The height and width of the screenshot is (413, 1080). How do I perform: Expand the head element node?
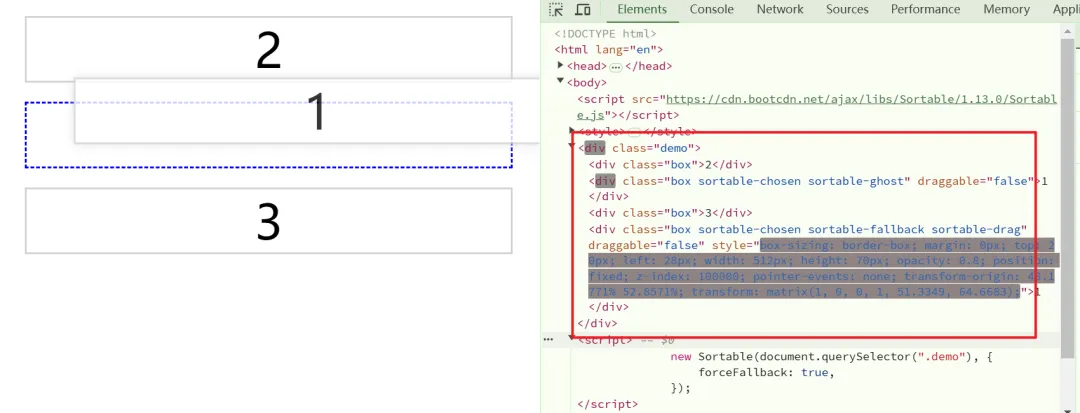pos(561,66)
